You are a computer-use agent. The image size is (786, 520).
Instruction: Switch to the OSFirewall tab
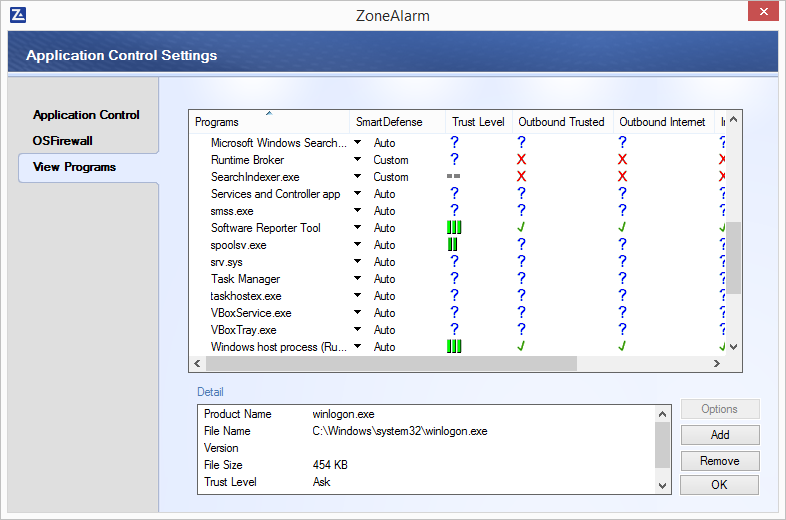[x=62, y=141]
